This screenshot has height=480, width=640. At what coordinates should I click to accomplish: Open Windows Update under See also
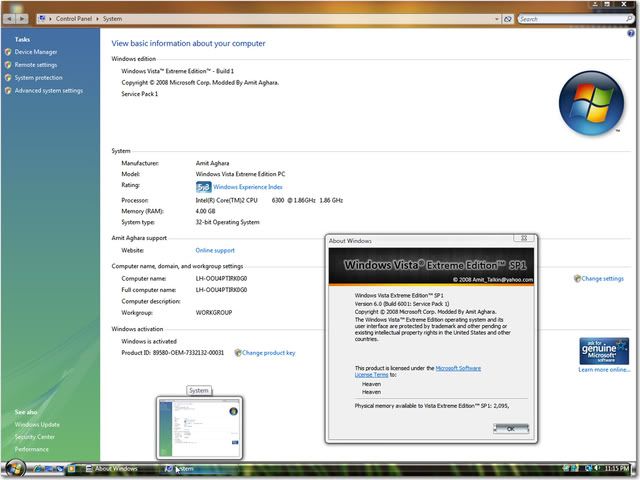(x=37, y=424)
